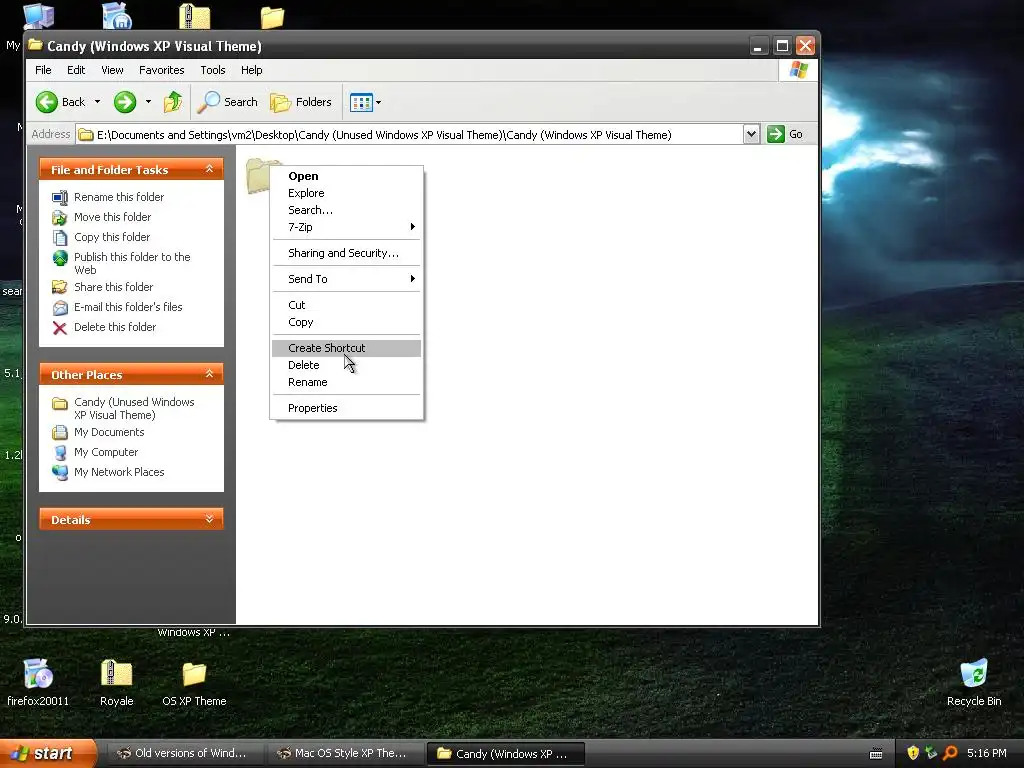1024x768 pixels.
Task: Click the Move this folder link
Action: (x=112, y=217)
